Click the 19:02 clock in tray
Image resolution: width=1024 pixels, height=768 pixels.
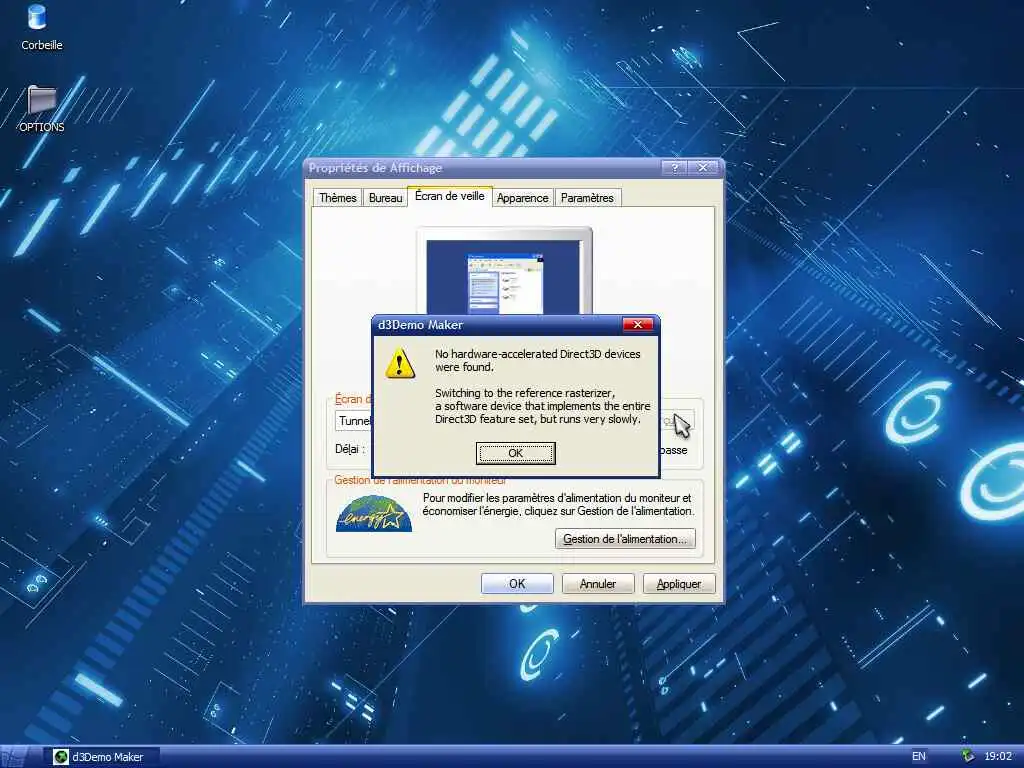tap(997, 756)
